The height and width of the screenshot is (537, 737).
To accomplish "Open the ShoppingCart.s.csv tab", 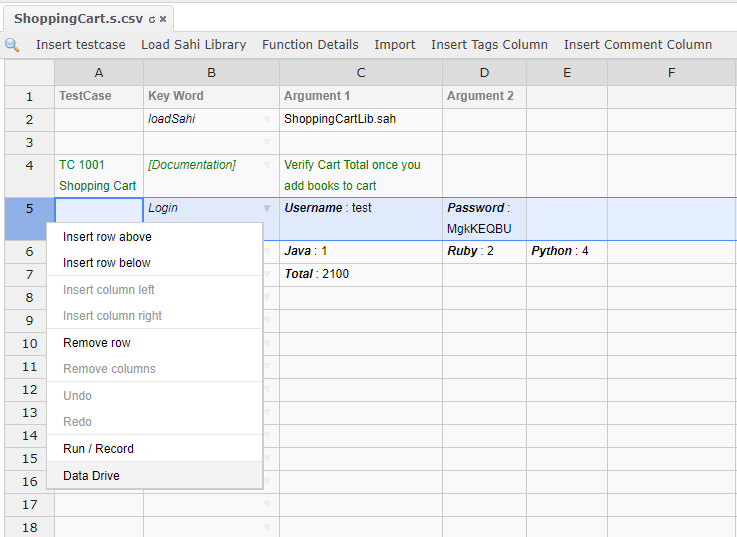I will click(76, 19).
